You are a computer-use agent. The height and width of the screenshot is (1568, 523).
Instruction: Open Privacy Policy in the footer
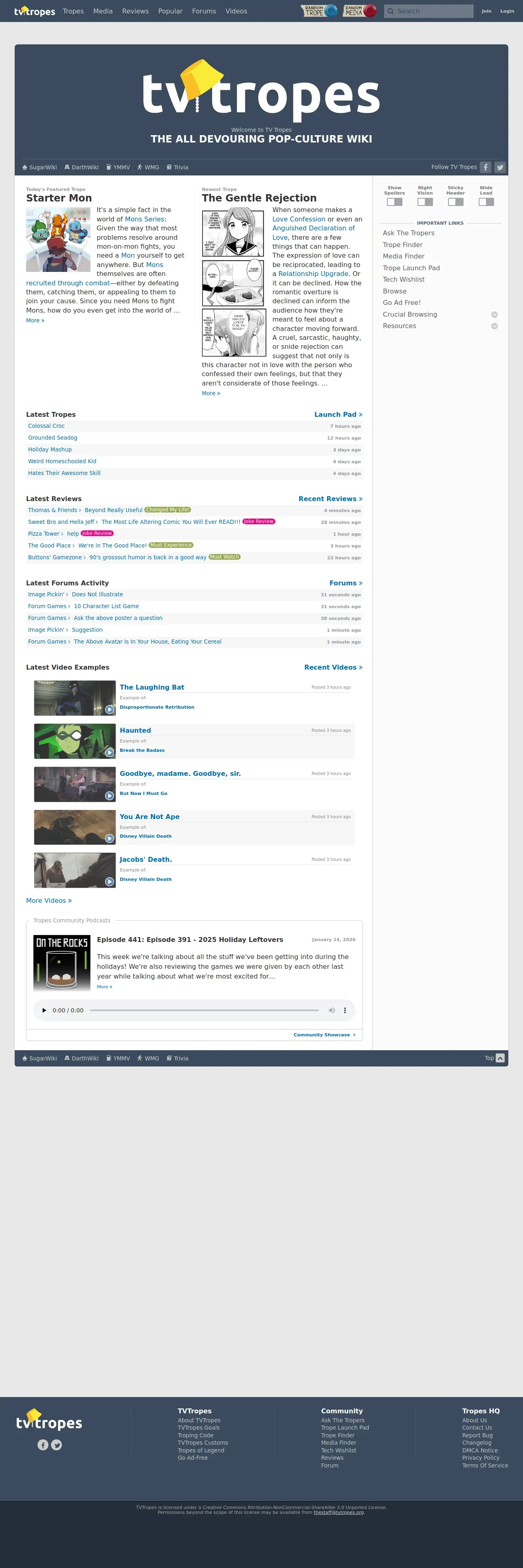(x=480, y=1458)
